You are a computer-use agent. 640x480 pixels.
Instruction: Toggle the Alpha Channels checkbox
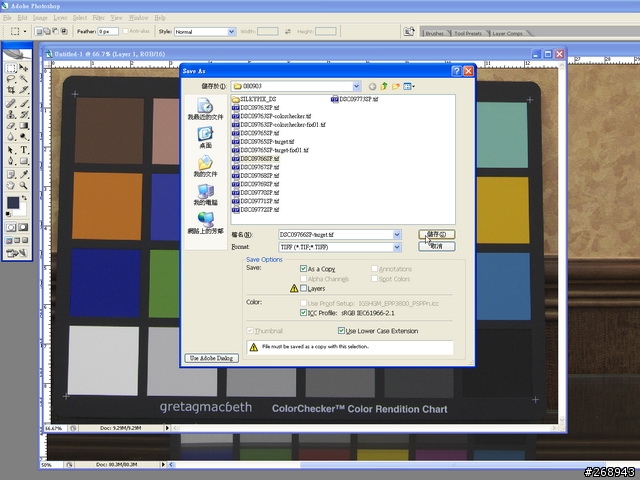click(303, 279)
